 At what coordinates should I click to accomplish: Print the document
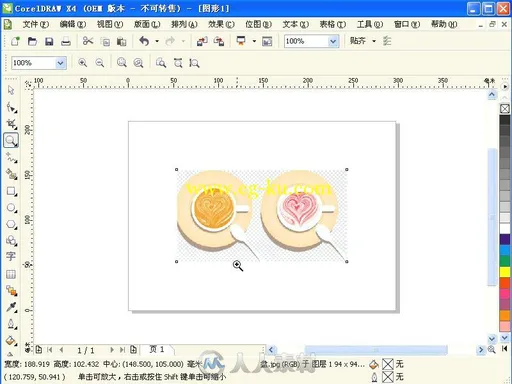(x=66, y=41)
